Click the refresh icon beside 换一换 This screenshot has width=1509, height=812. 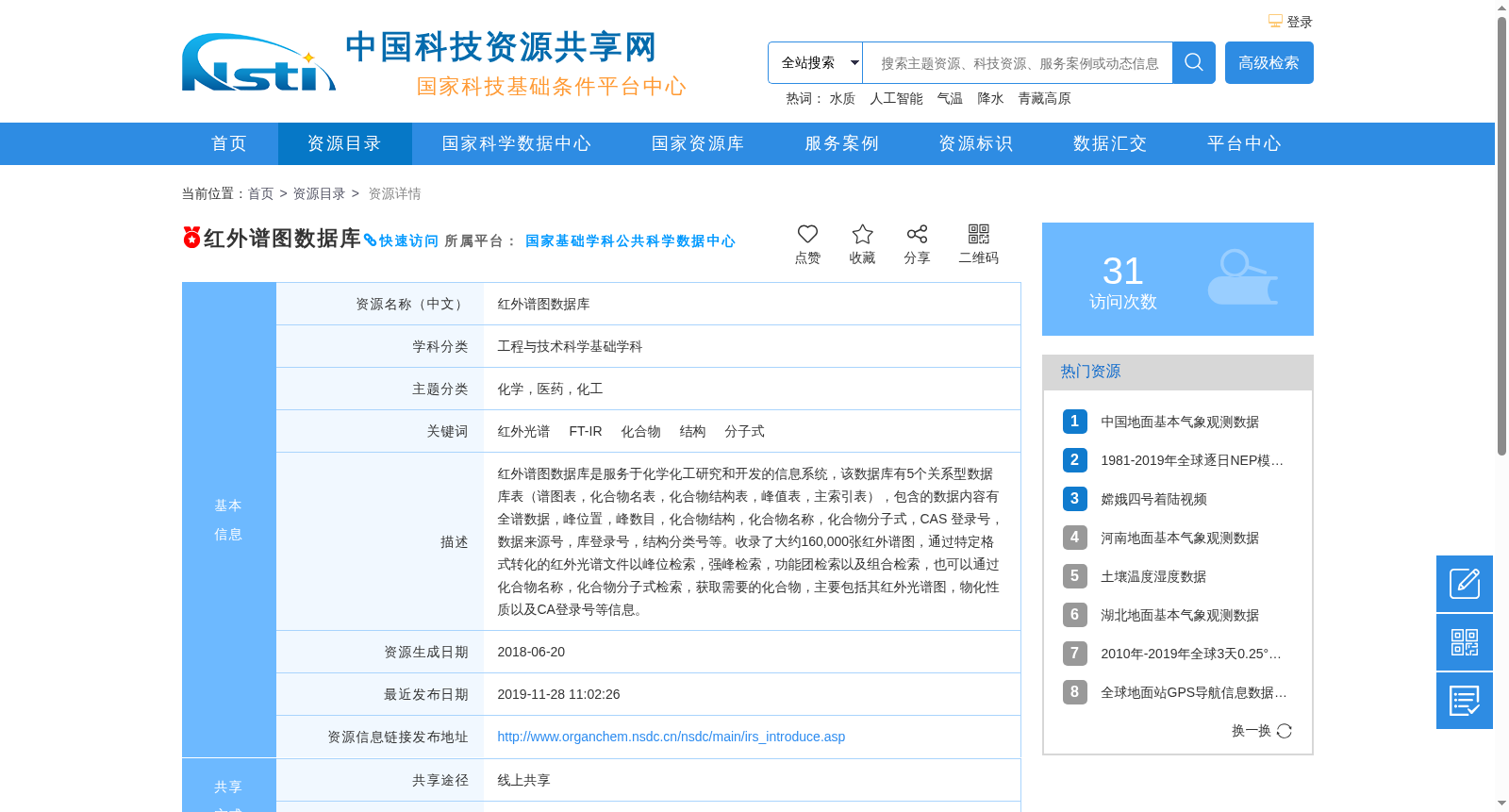pos(1285,731)
